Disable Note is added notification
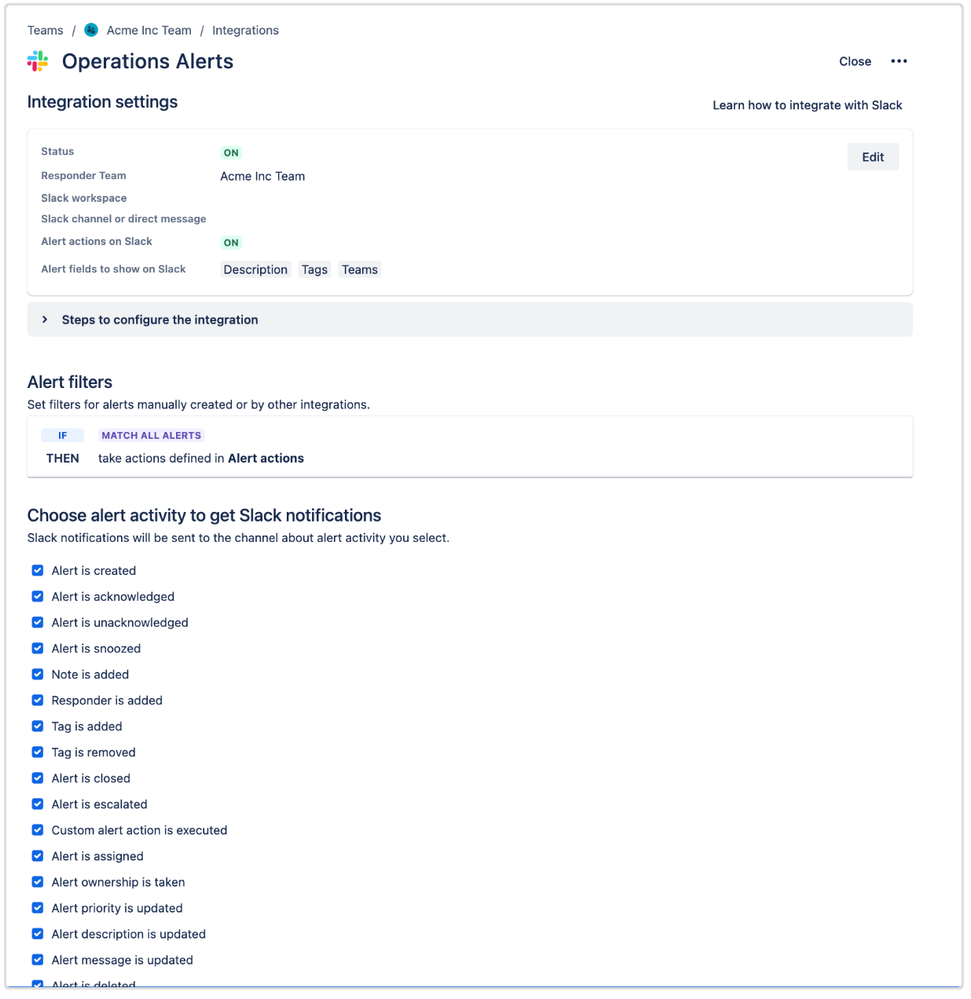This screenshot has height=999, width=971. click(38, 674)
